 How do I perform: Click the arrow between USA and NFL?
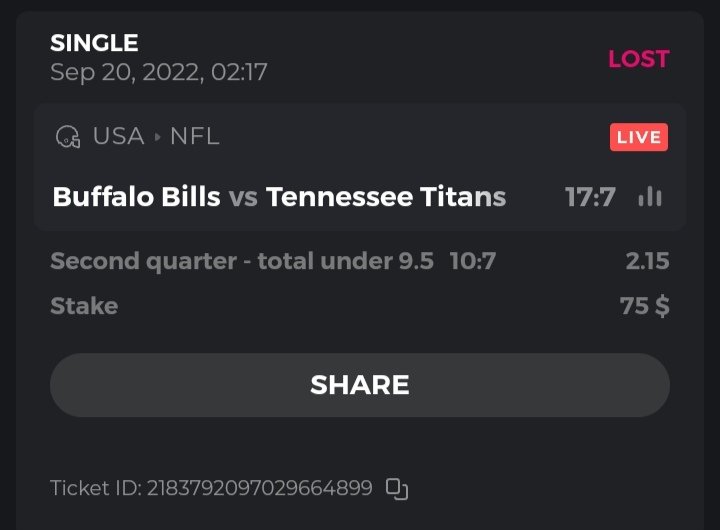(x=157, y=137)
